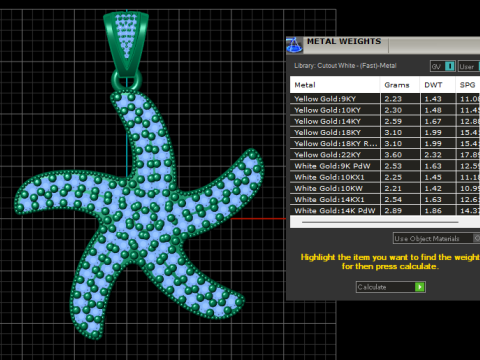The width and height of the screenshot is (480, 360).
Task: Click the SPG column header
Action: pyautogui.click(x=468, y=85)
